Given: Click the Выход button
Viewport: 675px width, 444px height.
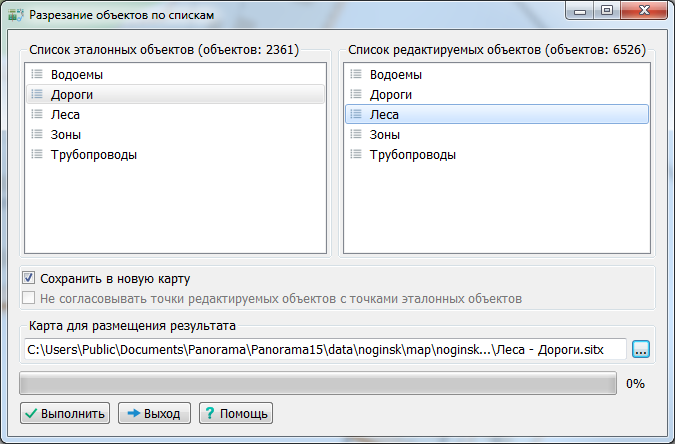Looking at the screenshot, I should tap(155, 413).
